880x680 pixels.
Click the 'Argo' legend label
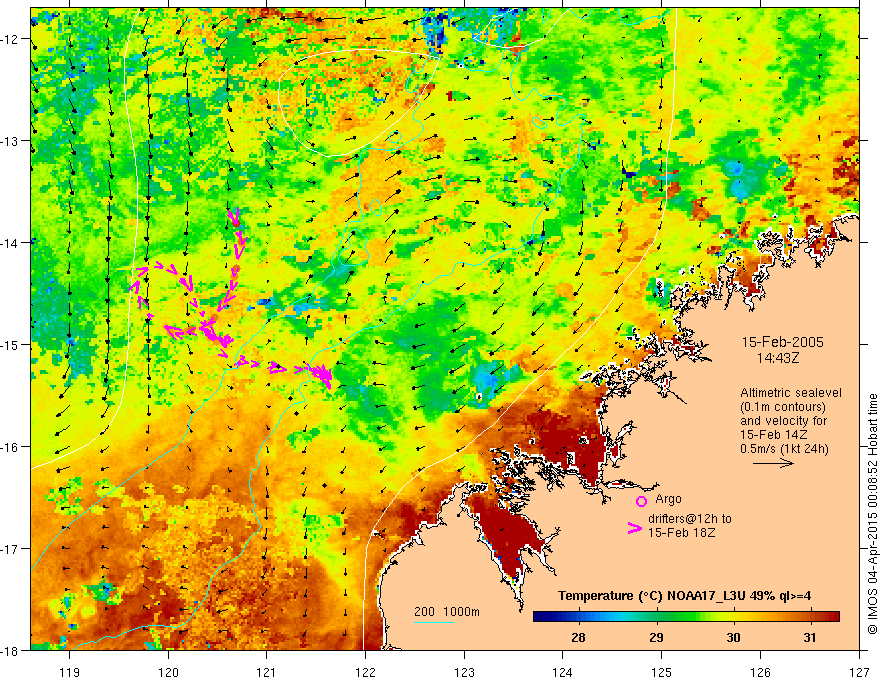668,499
